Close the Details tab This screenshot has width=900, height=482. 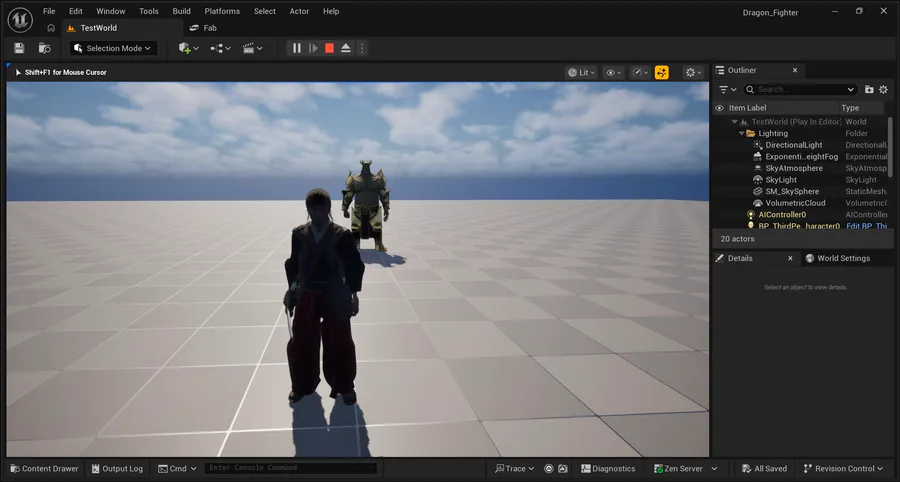(790, 258)
